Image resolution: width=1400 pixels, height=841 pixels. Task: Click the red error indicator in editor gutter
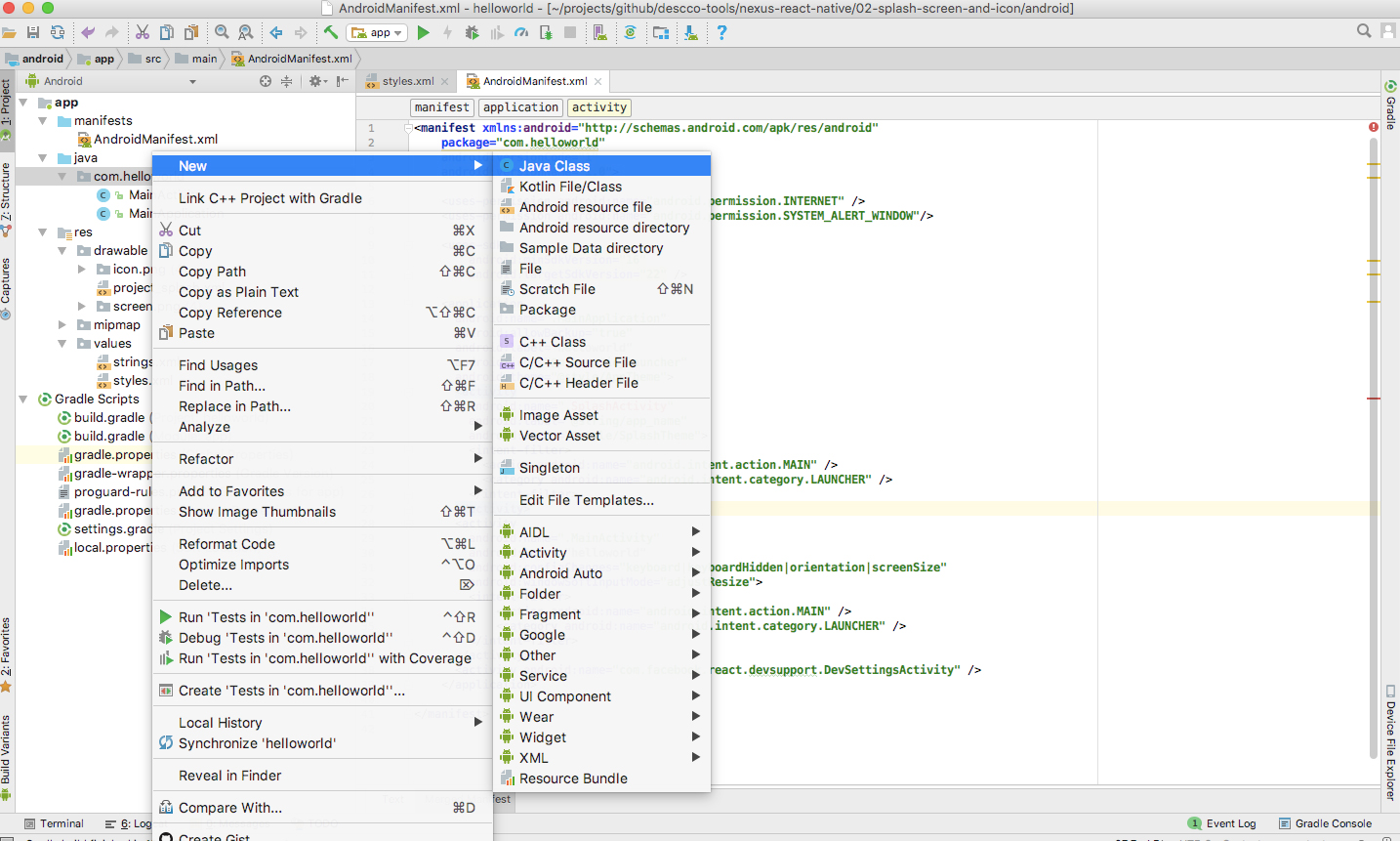pos(1374,127)
